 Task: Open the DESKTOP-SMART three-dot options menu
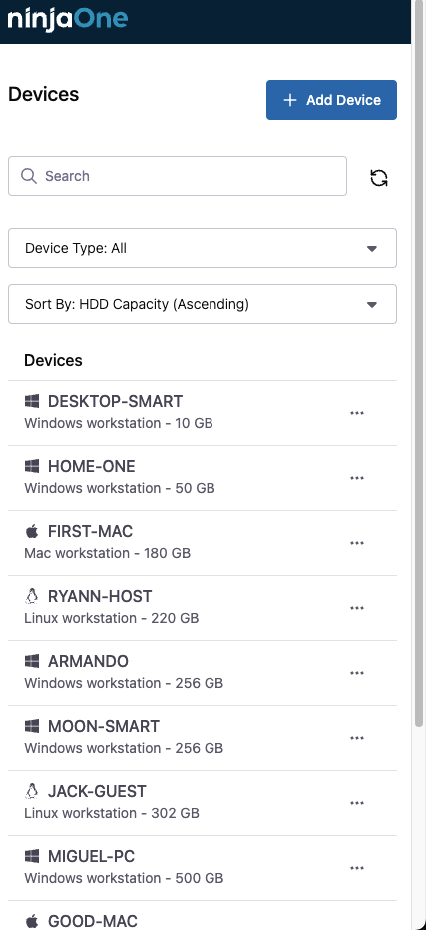(357, 413)
